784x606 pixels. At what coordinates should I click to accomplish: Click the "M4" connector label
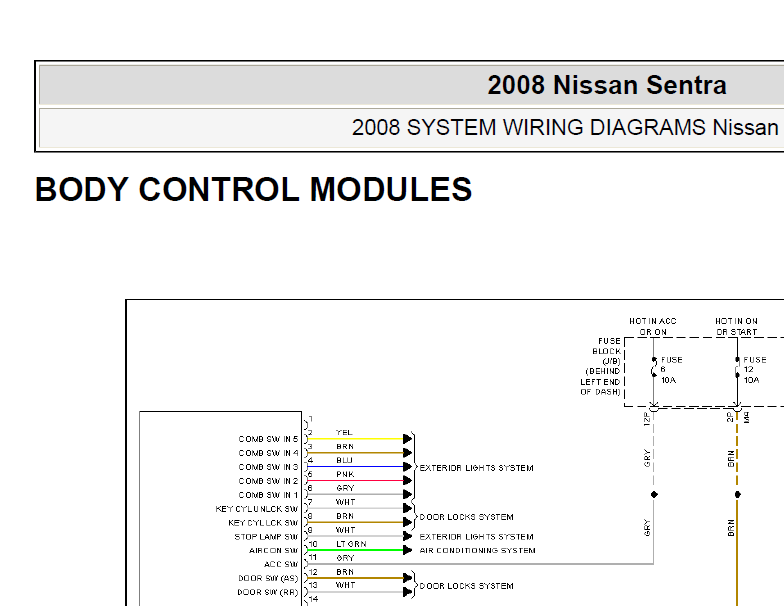[x=746, y=418]
